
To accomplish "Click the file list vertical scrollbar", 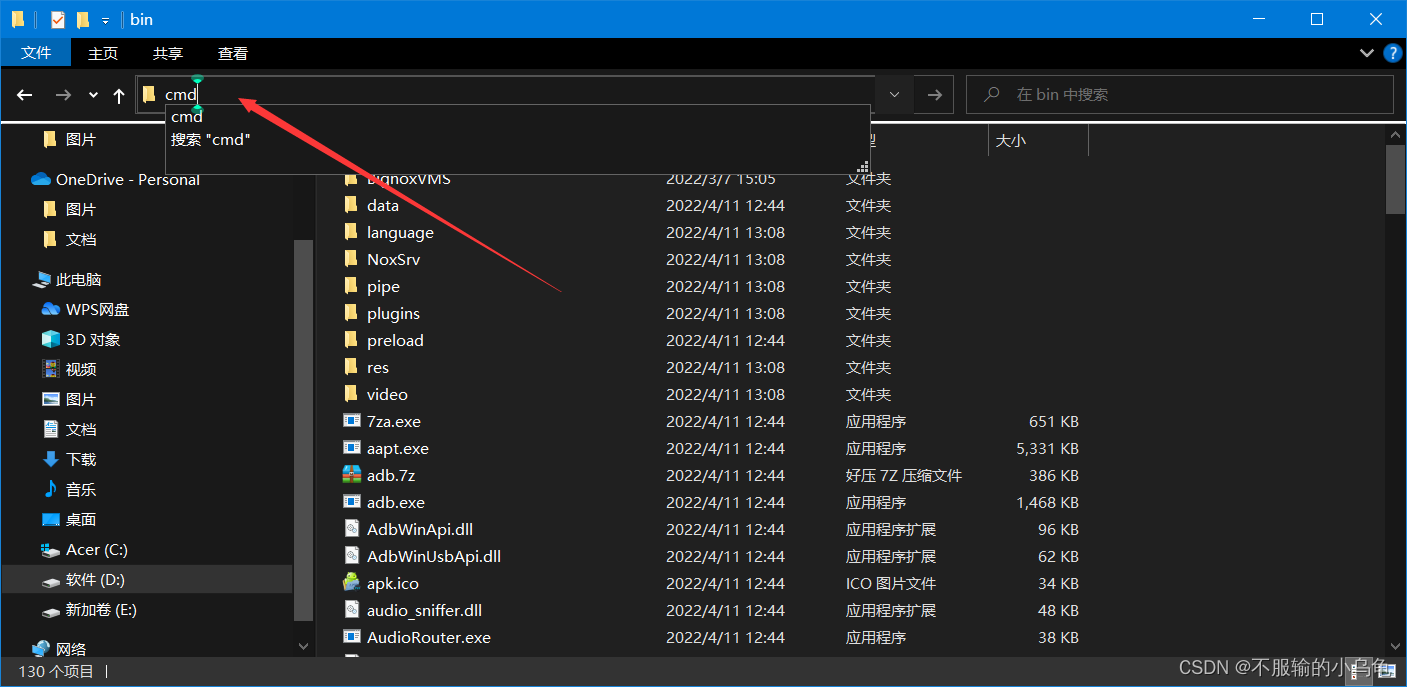I will coord(1395,180).
